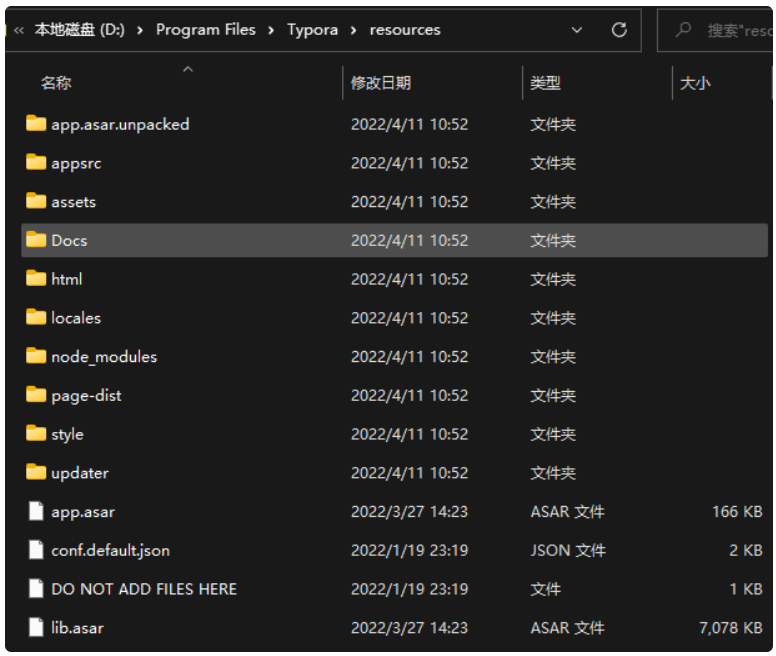Select the node_modules folder name
The width and height of the screenshot is (776, 656).
[x=104, y=357]
